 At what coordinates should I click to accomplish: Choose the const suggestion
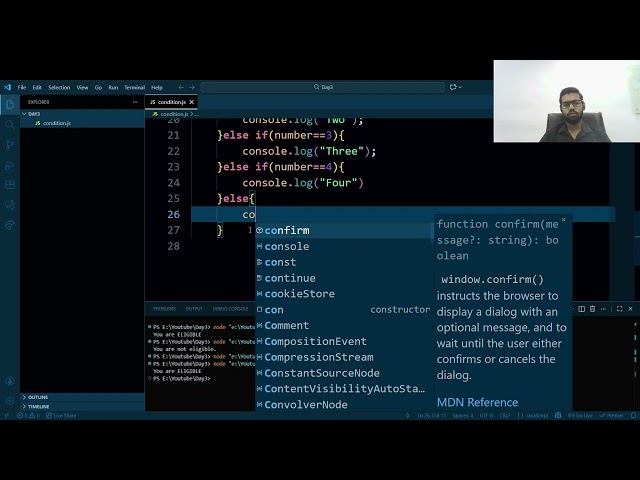tap(343, 262)
